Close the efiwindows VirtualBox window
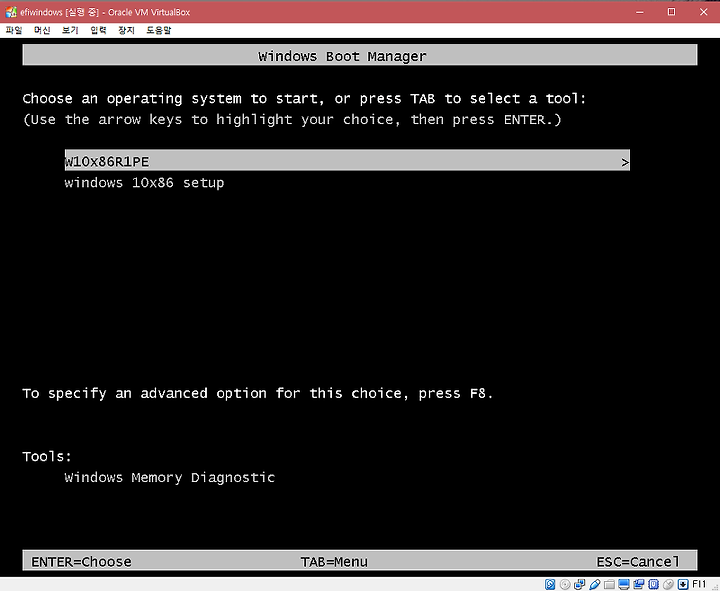The image size is (720, 591). 703,12
